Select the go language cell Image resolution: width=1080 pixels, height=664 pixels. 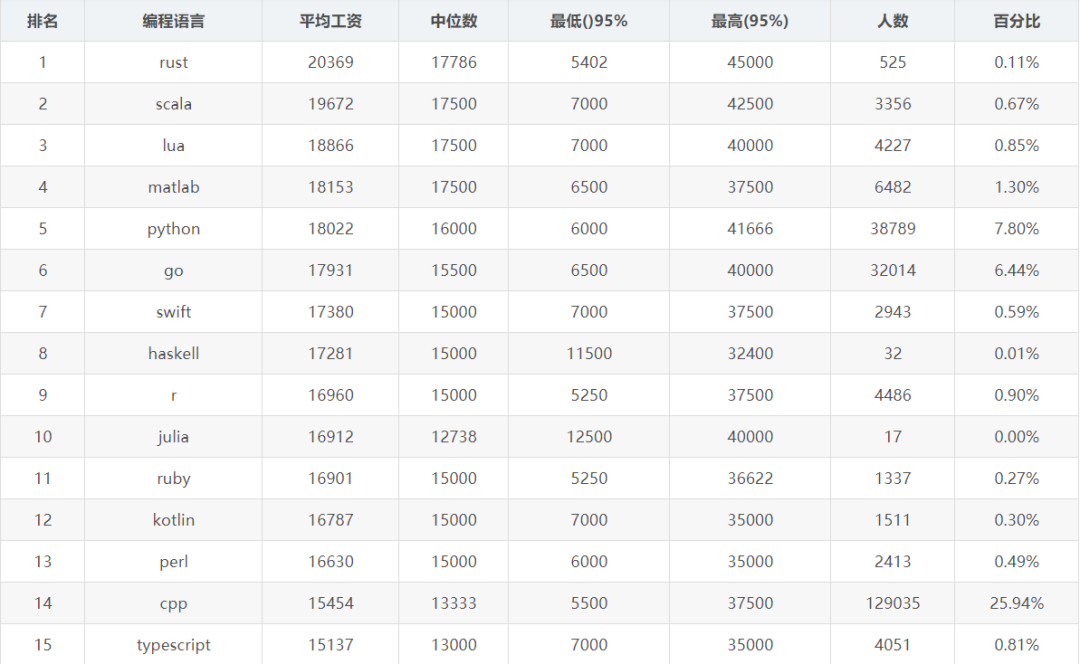pyautogui.click(x=174, y=271)
